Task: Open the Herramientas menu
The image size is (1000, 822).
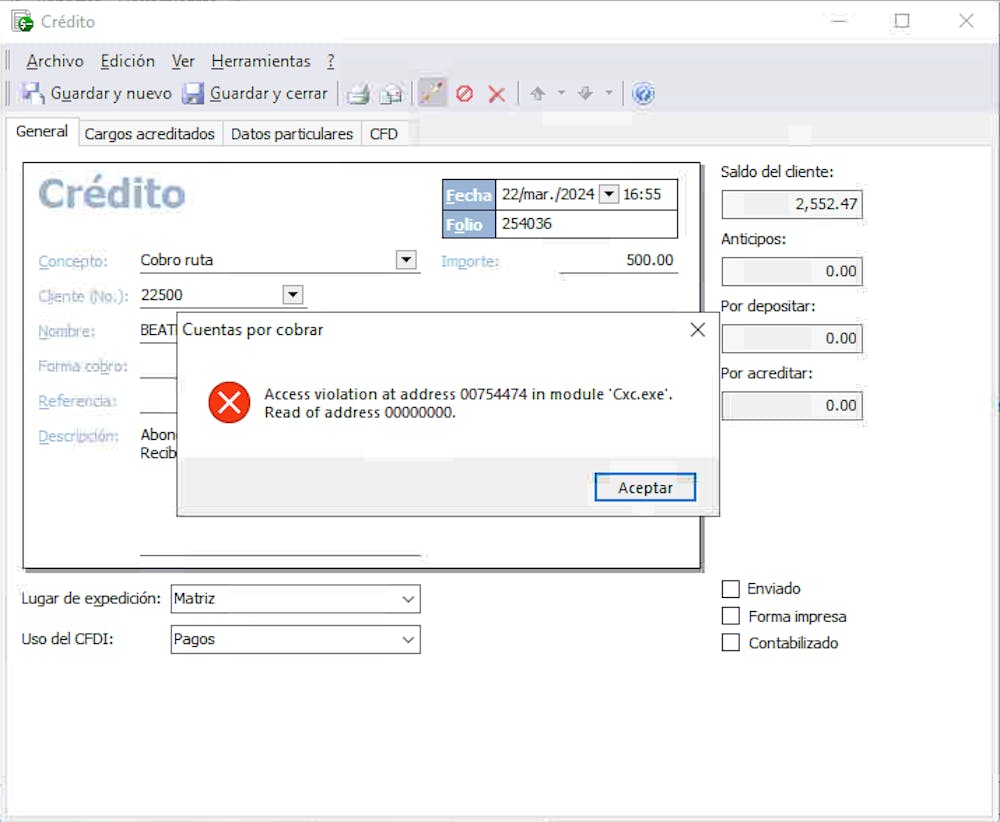Action: coord(261,61)
